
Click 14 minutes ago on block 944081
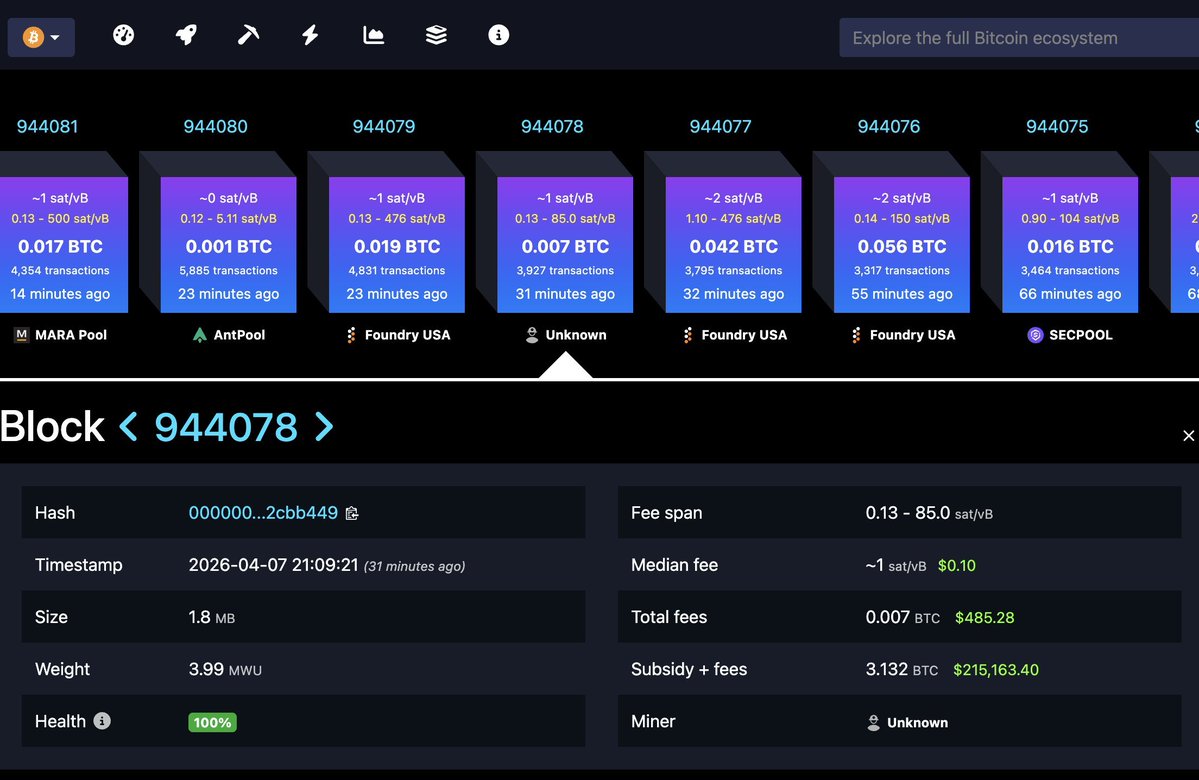(60, 294)
